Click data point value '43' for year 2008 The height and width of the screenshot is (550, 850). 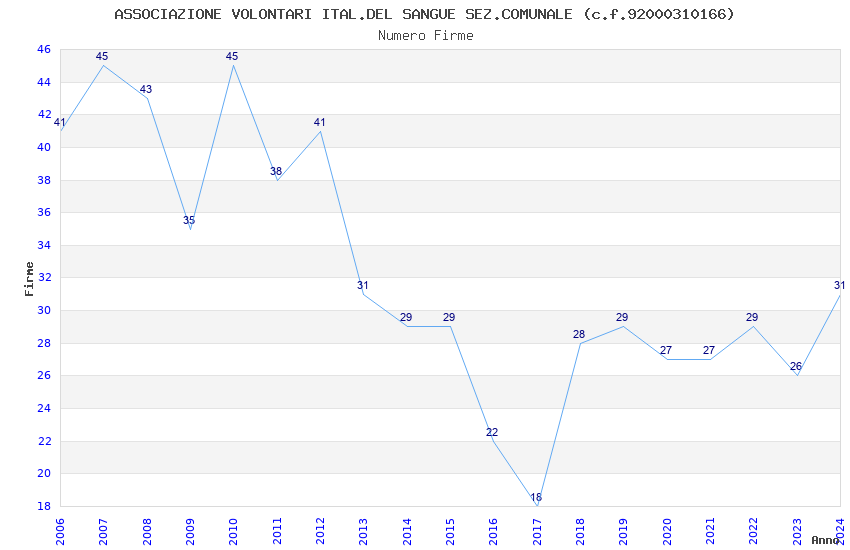pos(146,89)
